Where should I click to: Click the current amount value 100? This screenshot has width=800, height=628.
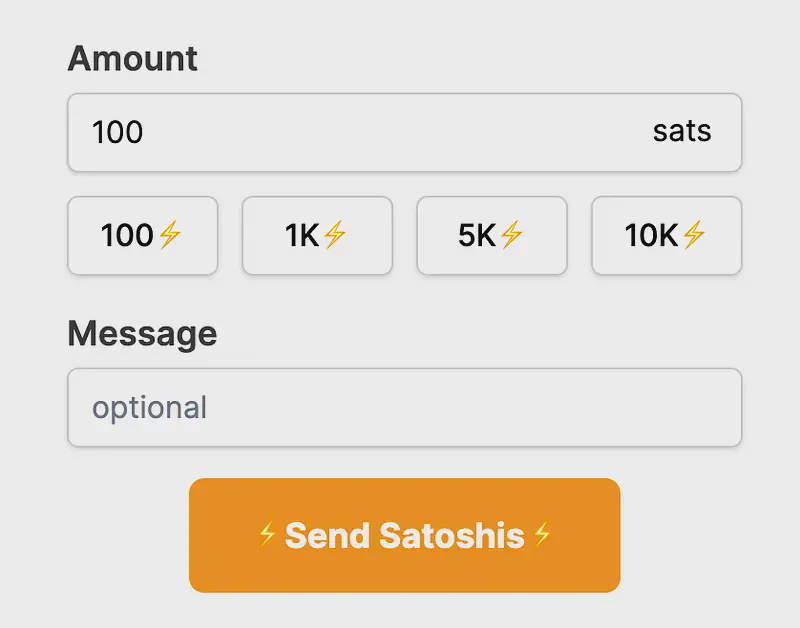pyautogui.click(x=117, y=132)
